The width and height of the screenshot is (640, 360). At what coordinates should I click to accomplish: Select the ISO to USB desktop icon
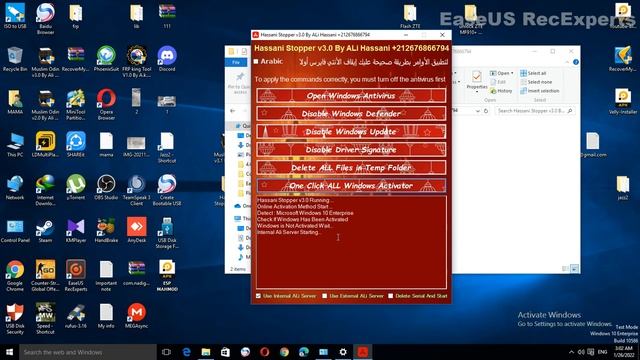(x=15, y=16)
